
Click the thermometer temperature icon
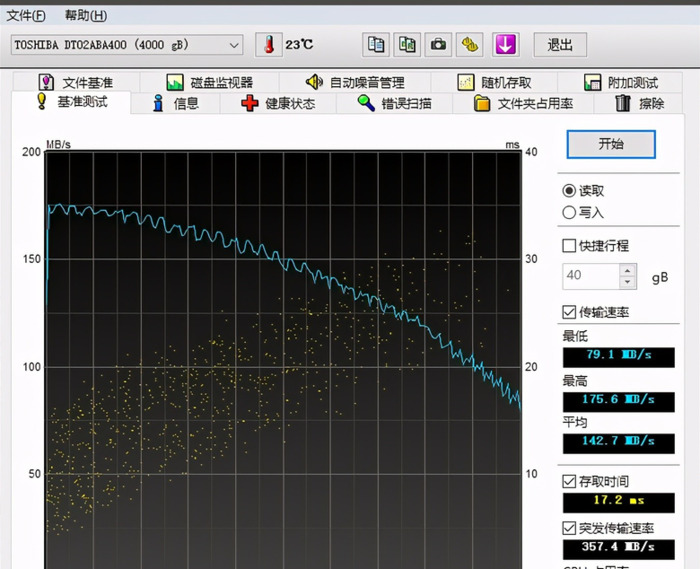269,44
